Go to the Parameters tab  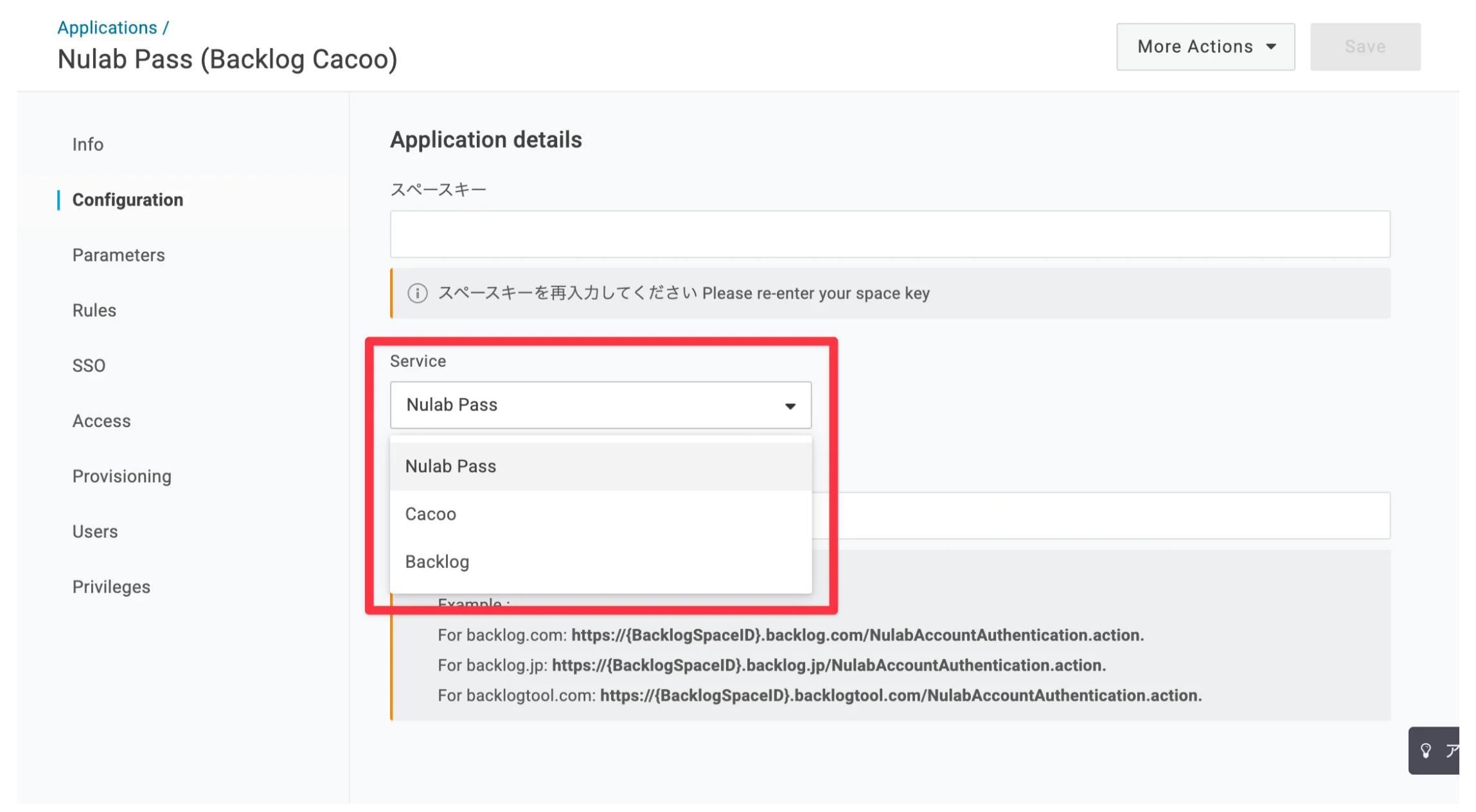point(119,255)
